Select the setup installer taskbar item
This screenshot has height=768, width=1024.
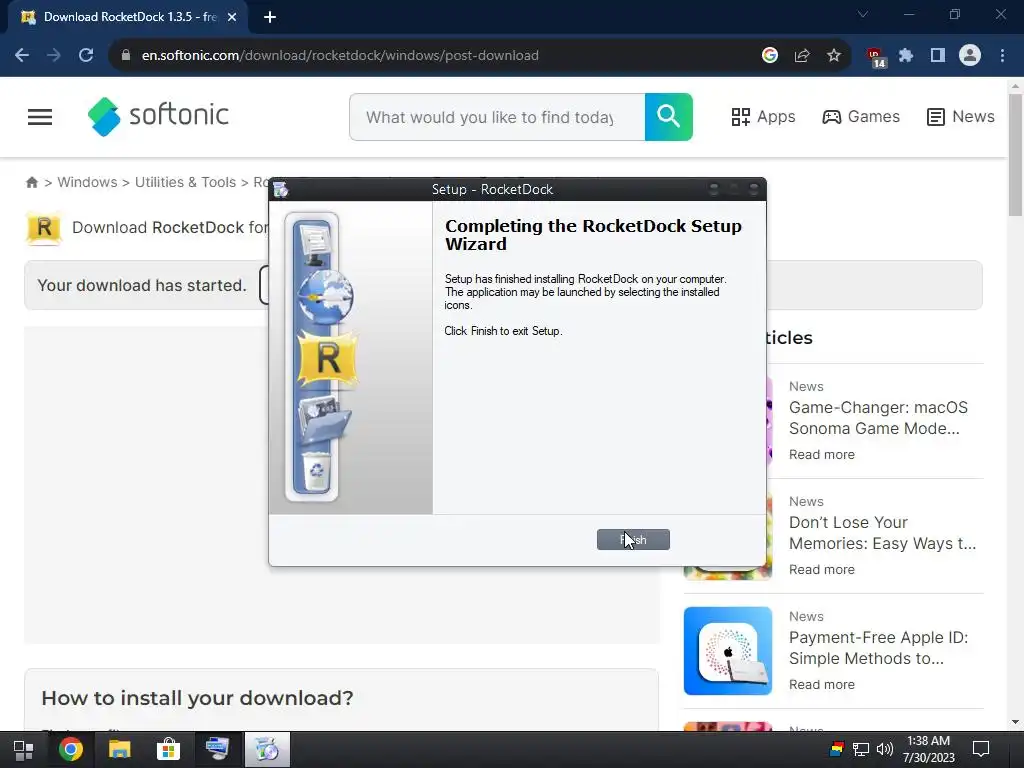click(x=267, y=750)
